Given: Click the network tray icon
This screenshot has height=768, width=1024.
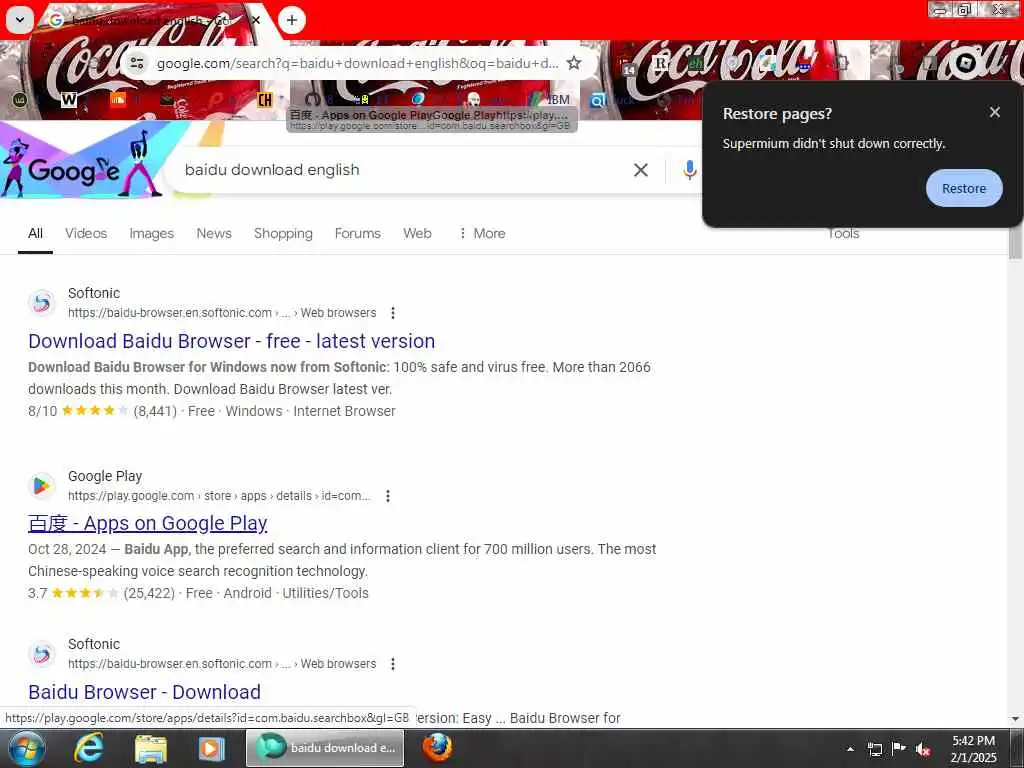Looking at the screenshot, I should point(874,749).
